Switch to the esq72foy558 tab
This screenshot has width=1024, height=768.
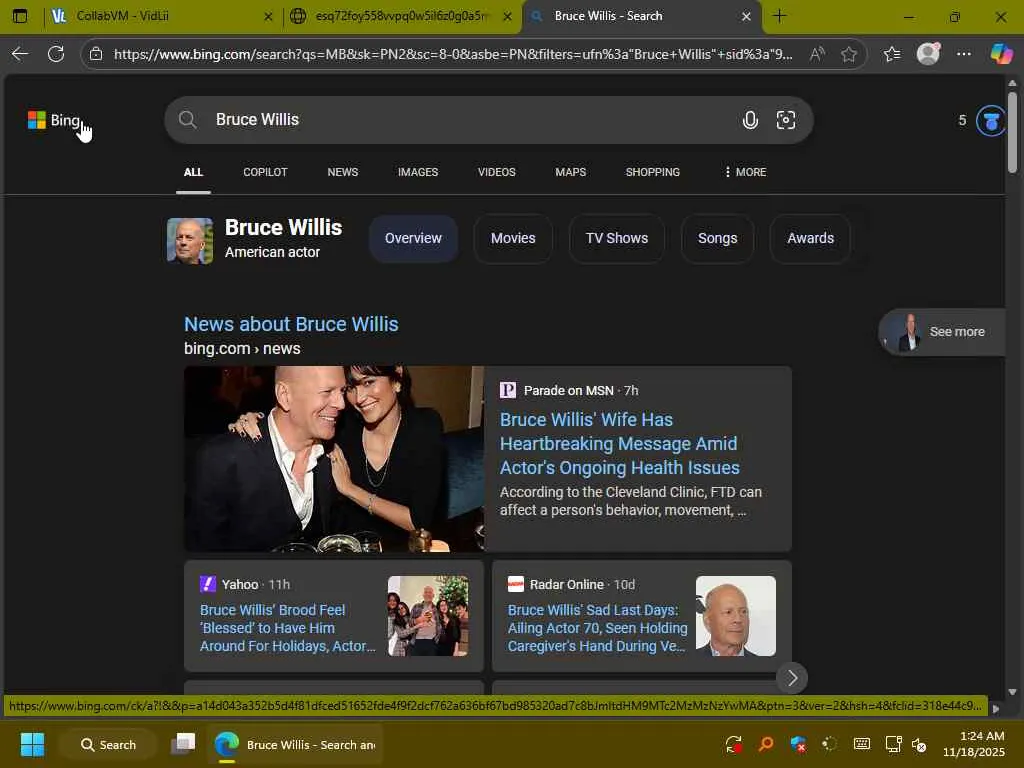[x=400, y=16]
